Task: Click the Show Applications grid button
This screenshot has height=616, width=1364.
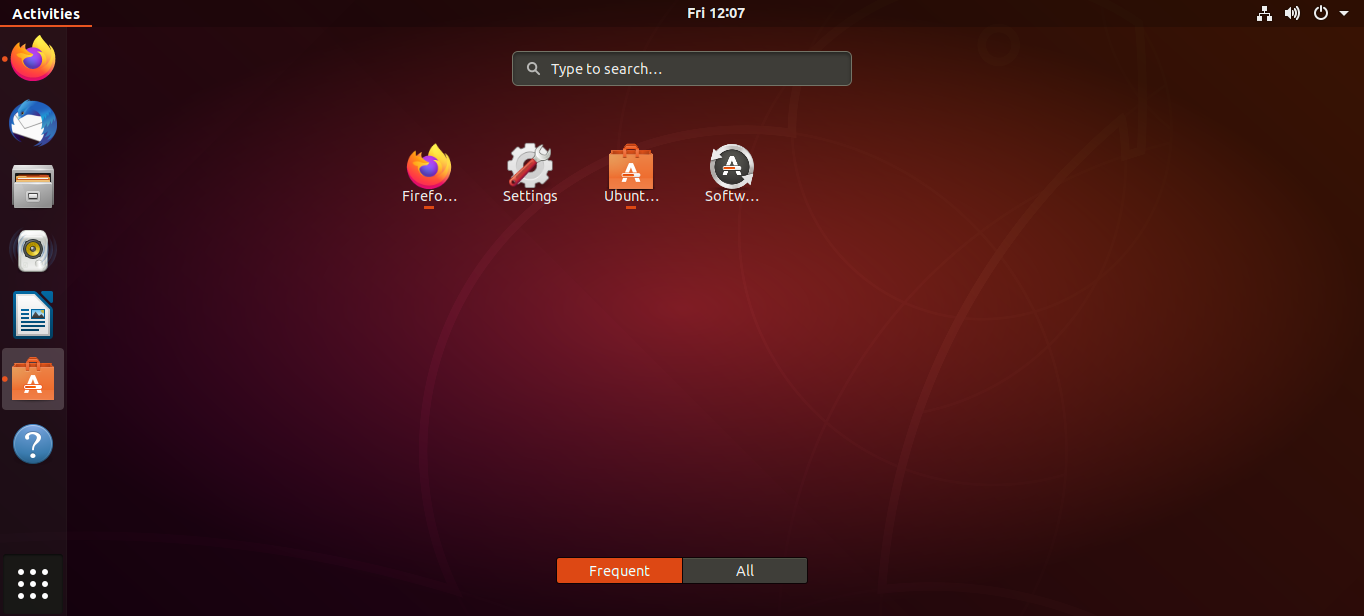Action: 33,584
